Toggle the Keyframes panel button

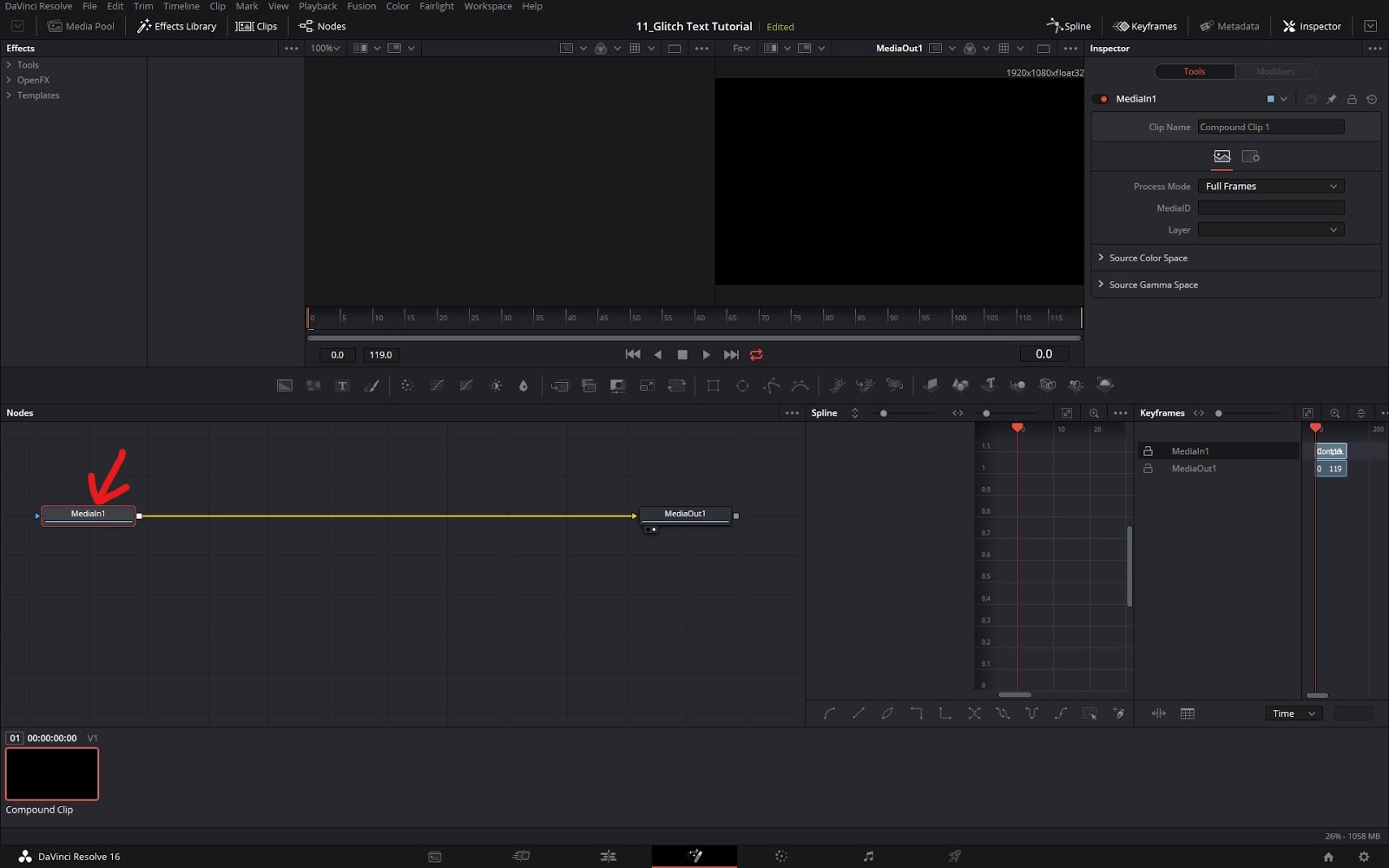click(1145, 26)
